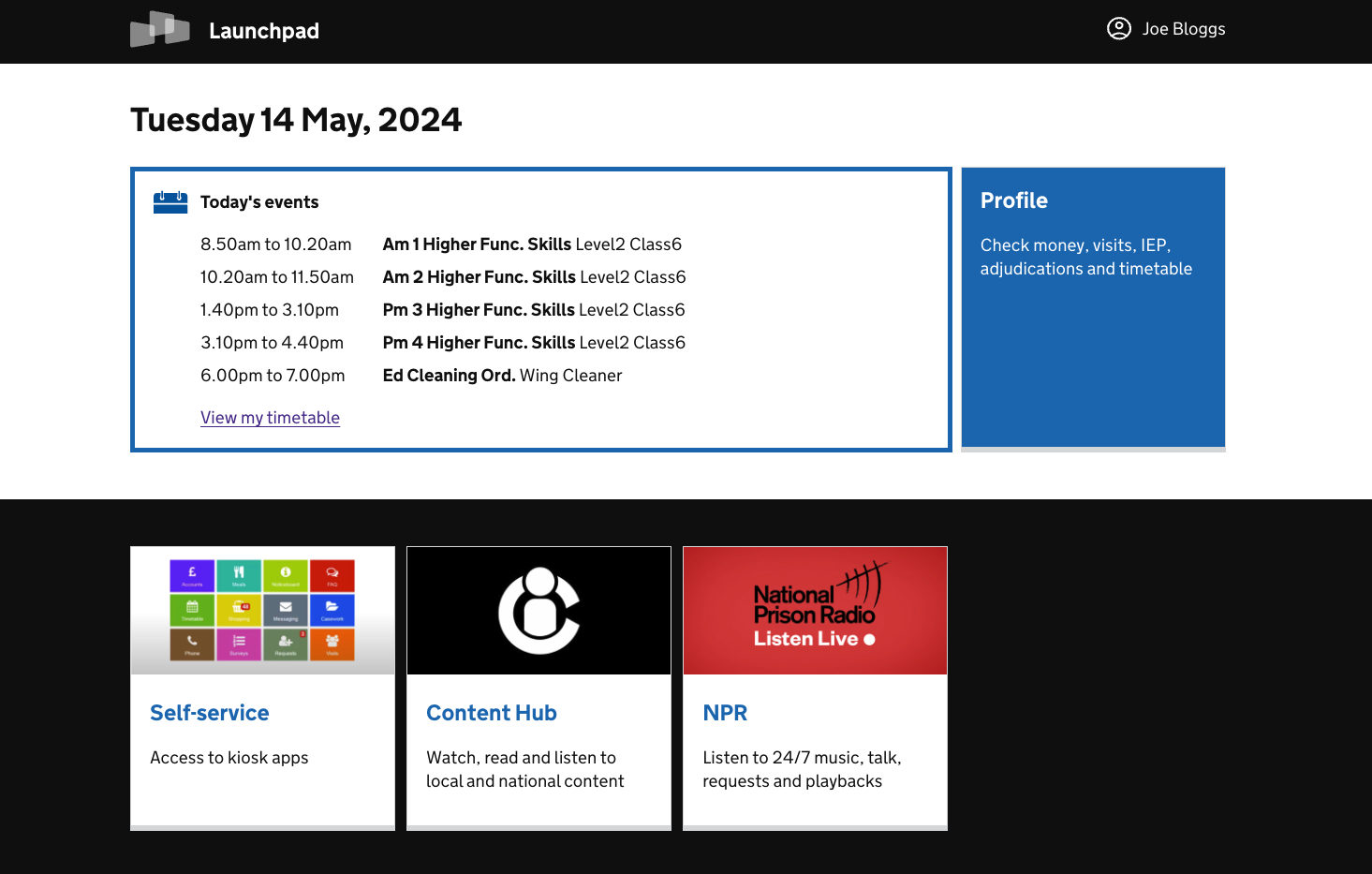The width and height of the screenshot is (1372, 874).
Task: Open the Accounts kiosk app
Action: (x=192, y=576)
